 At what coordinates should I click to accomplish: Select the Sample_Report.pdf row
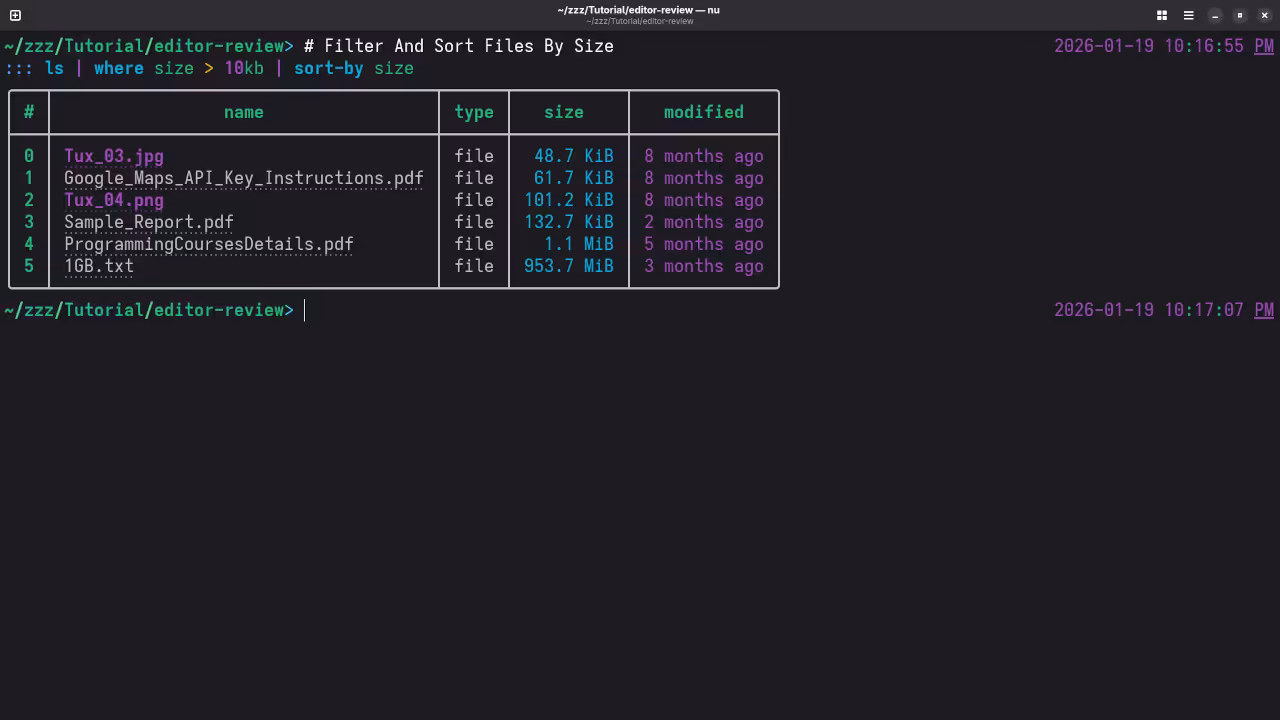[149, 222]
